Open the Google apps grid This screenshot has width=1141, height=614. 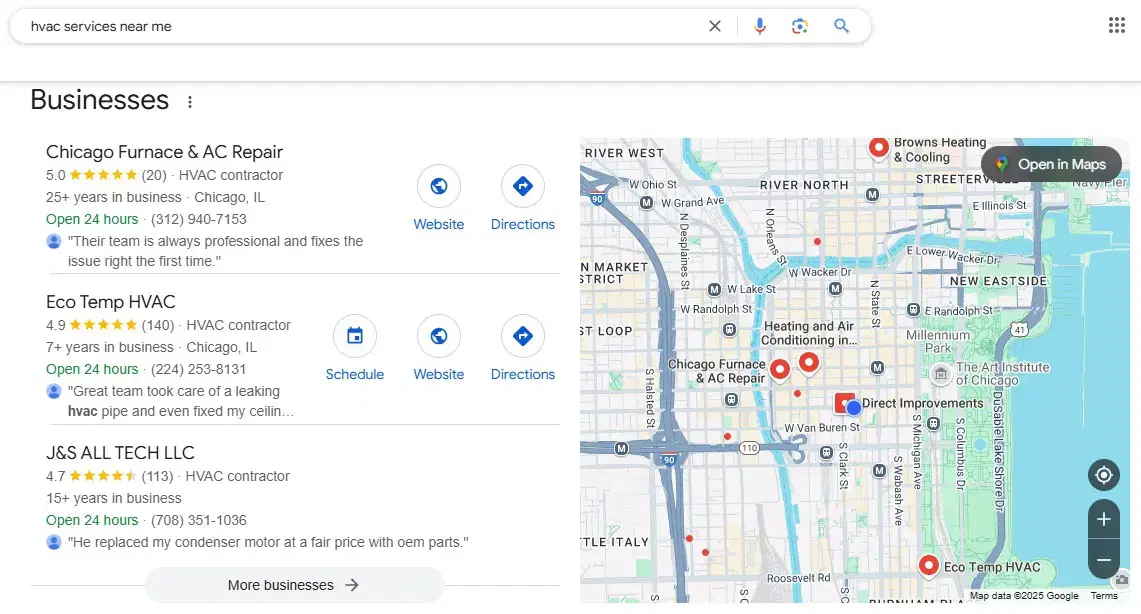coord(1117,25)
